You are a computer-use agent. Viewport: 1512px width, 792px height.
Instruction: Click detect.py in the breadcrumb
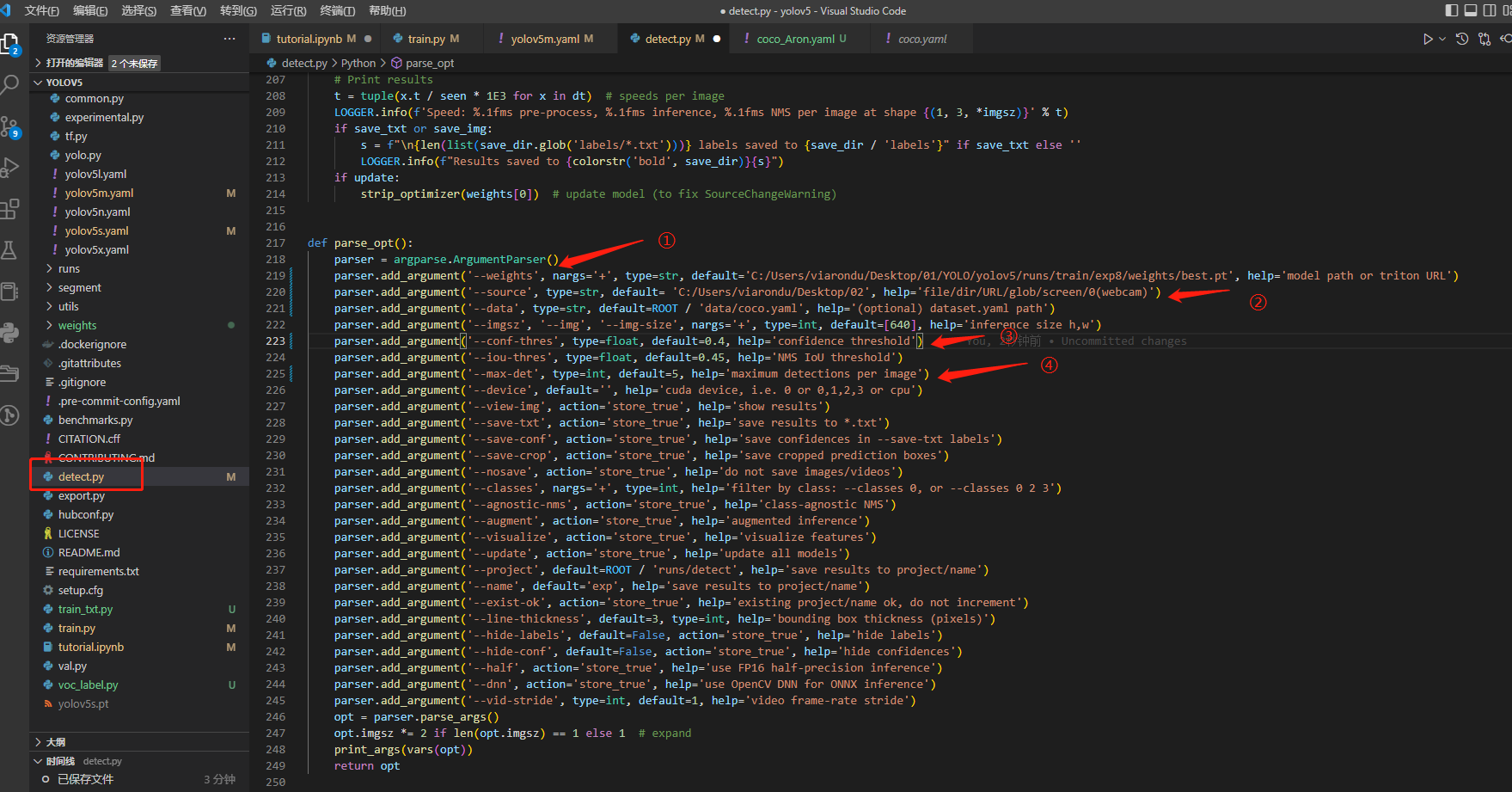pyautogui.click(x=304, y=63)
